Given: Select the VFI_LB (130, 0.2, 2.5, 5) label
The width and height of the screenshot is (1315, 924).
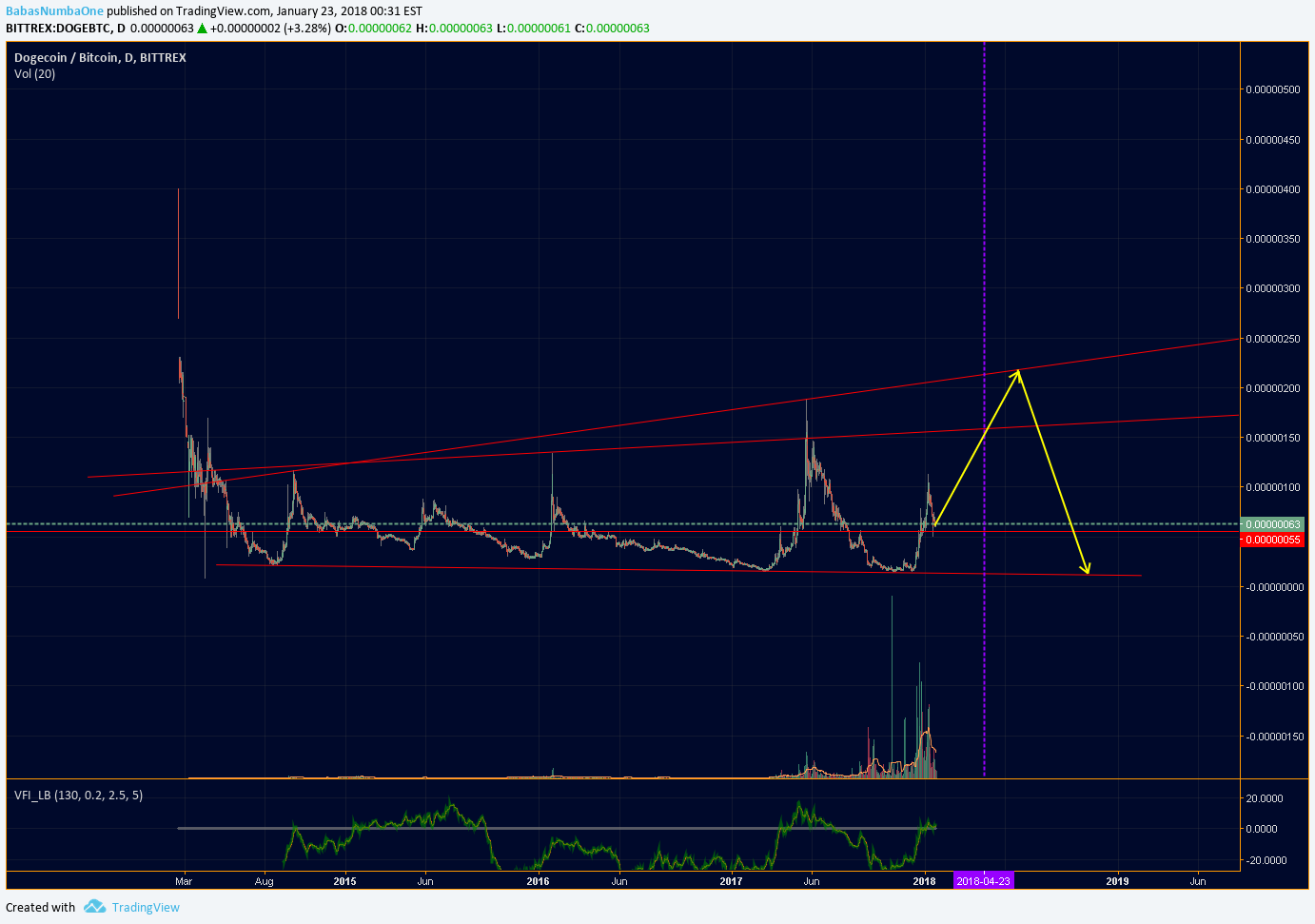Looking at the screenshot, I should (78, 795).
